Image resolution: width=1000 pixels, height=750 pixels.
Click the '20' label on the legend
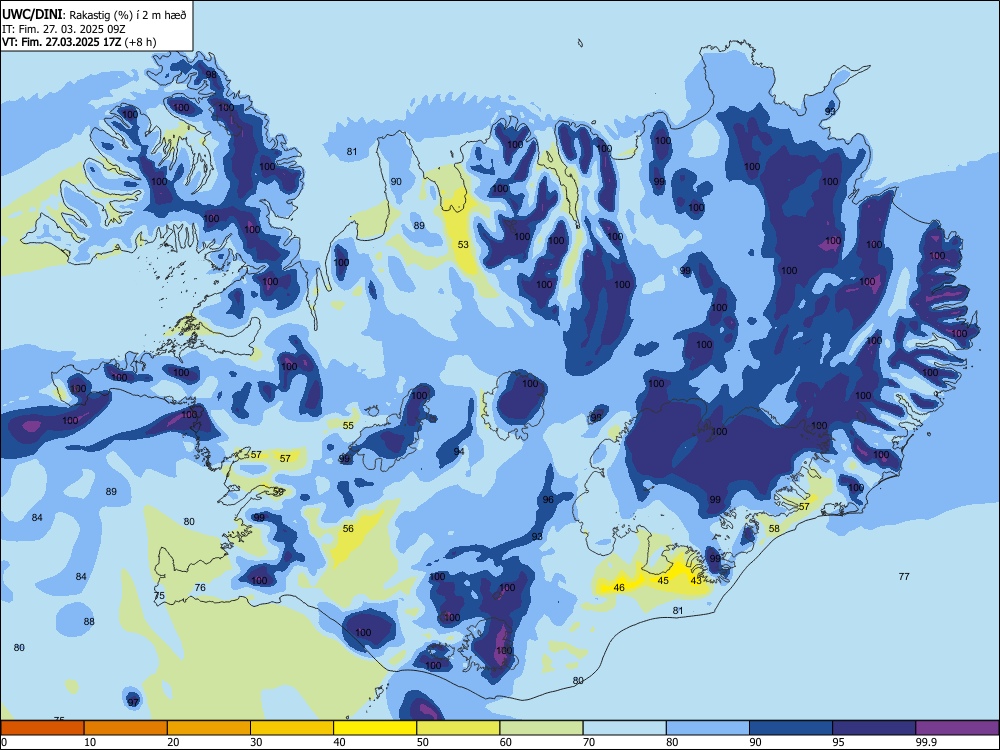tap(173, 742)
